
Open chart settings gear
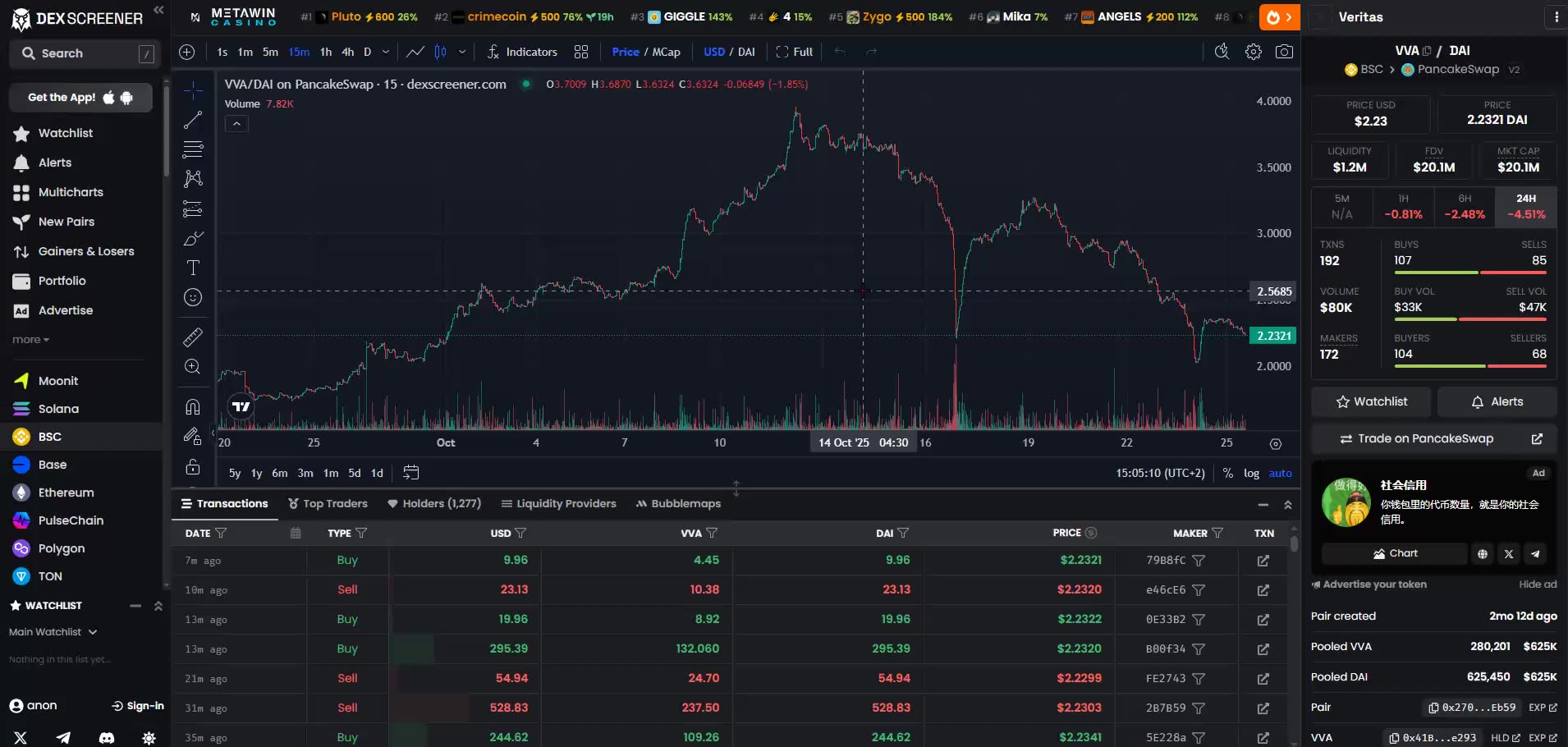click(x=1254, y=52)
